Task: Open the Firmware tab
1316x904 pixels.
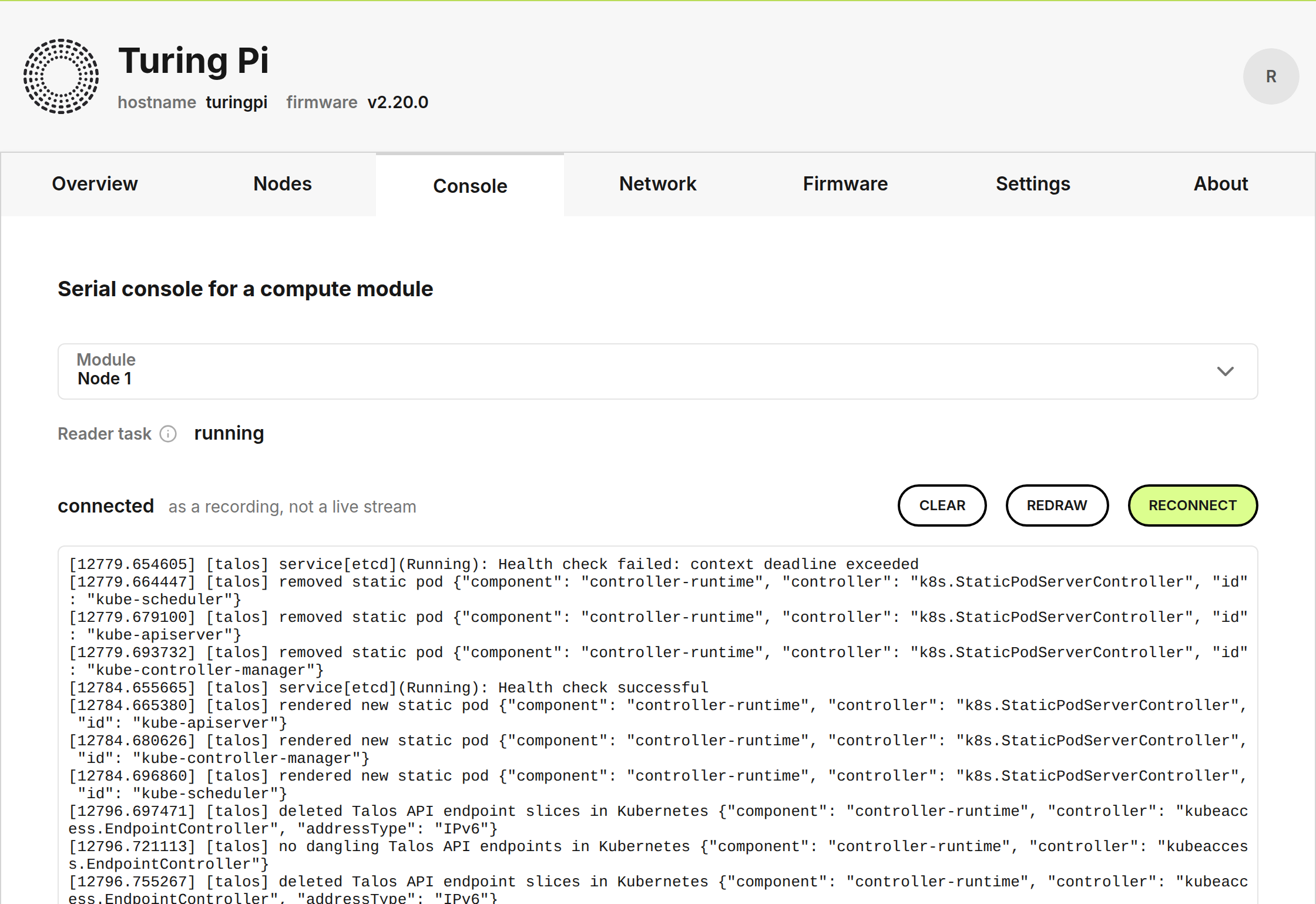Action: point(845,184)
